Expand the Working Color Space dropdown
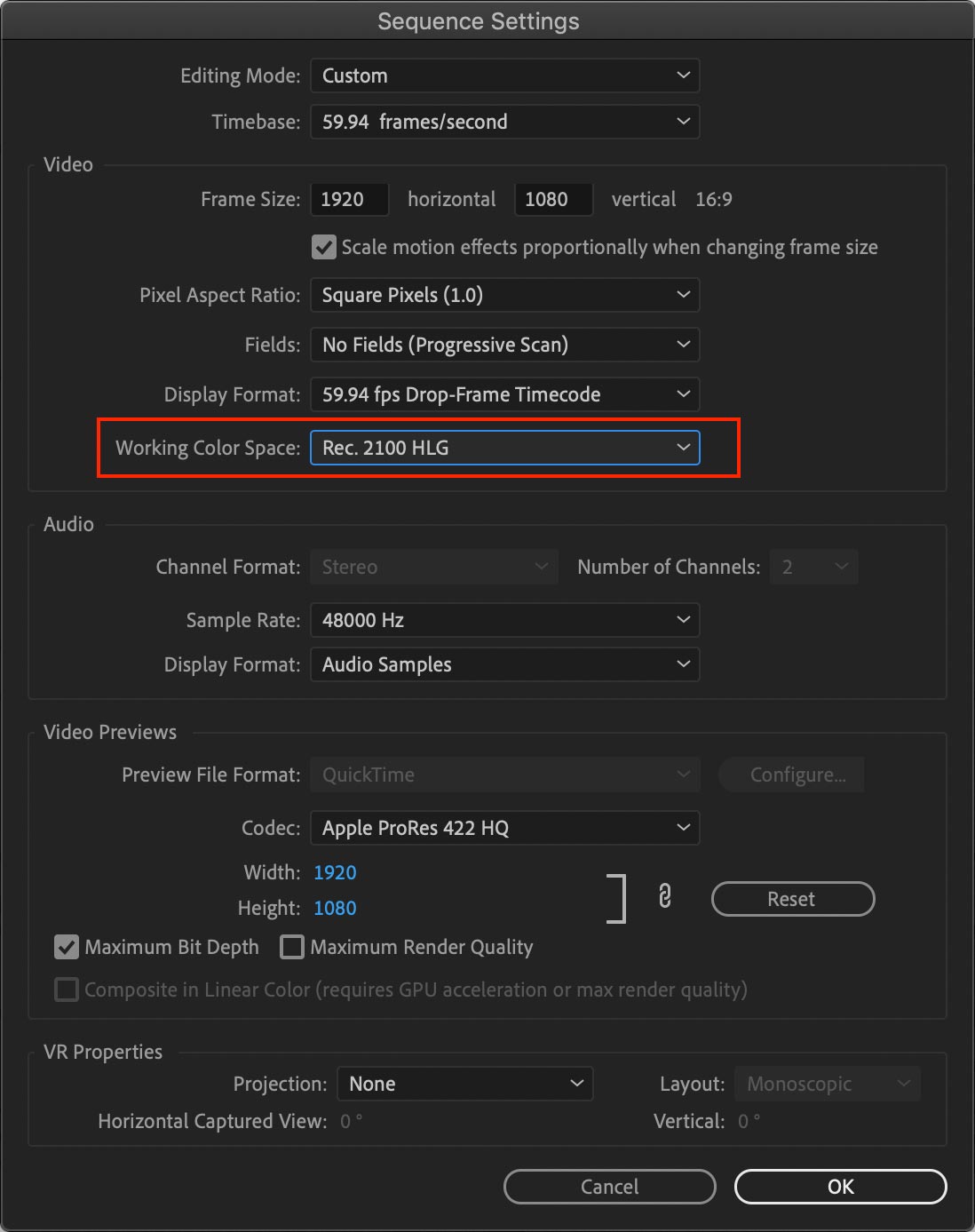Image resolution: width=975 pixels, height=1232 pixels. pos(505,448)
